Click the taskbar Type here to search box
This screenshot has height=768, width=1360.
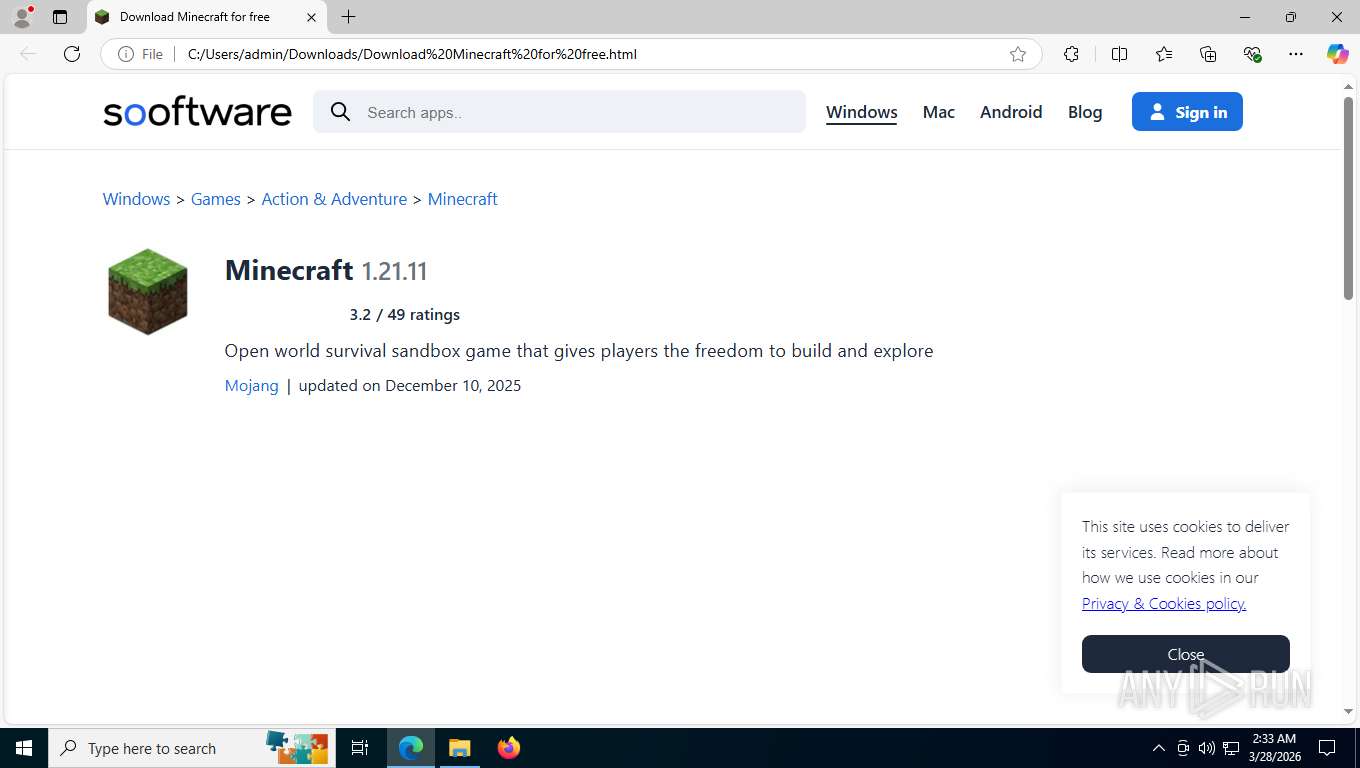[192, 748]
